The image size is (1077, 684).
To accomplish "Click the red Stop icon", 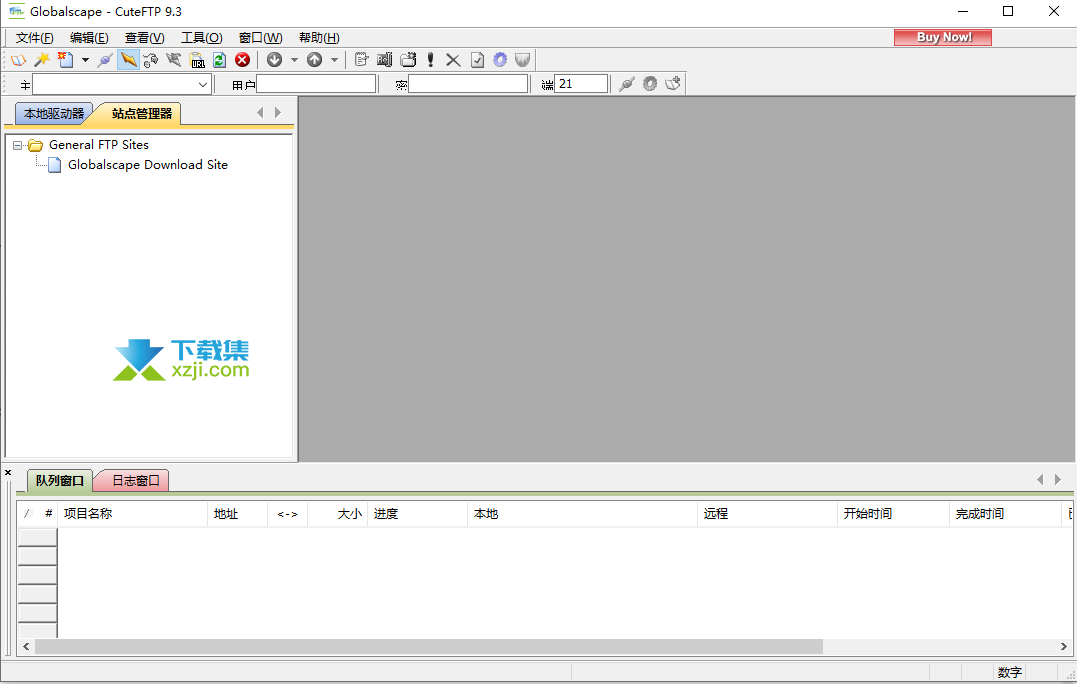I will 242,60.
